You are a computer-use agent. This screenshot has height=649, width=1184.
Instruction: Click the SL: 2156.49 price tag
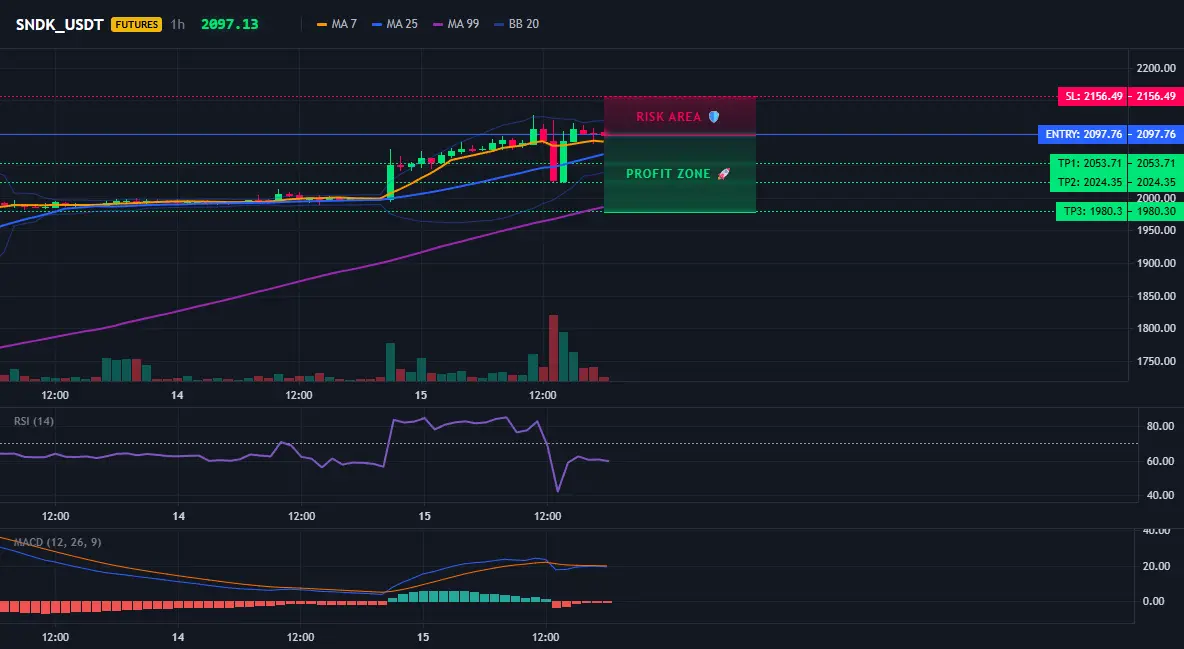tap(1093, 97)
